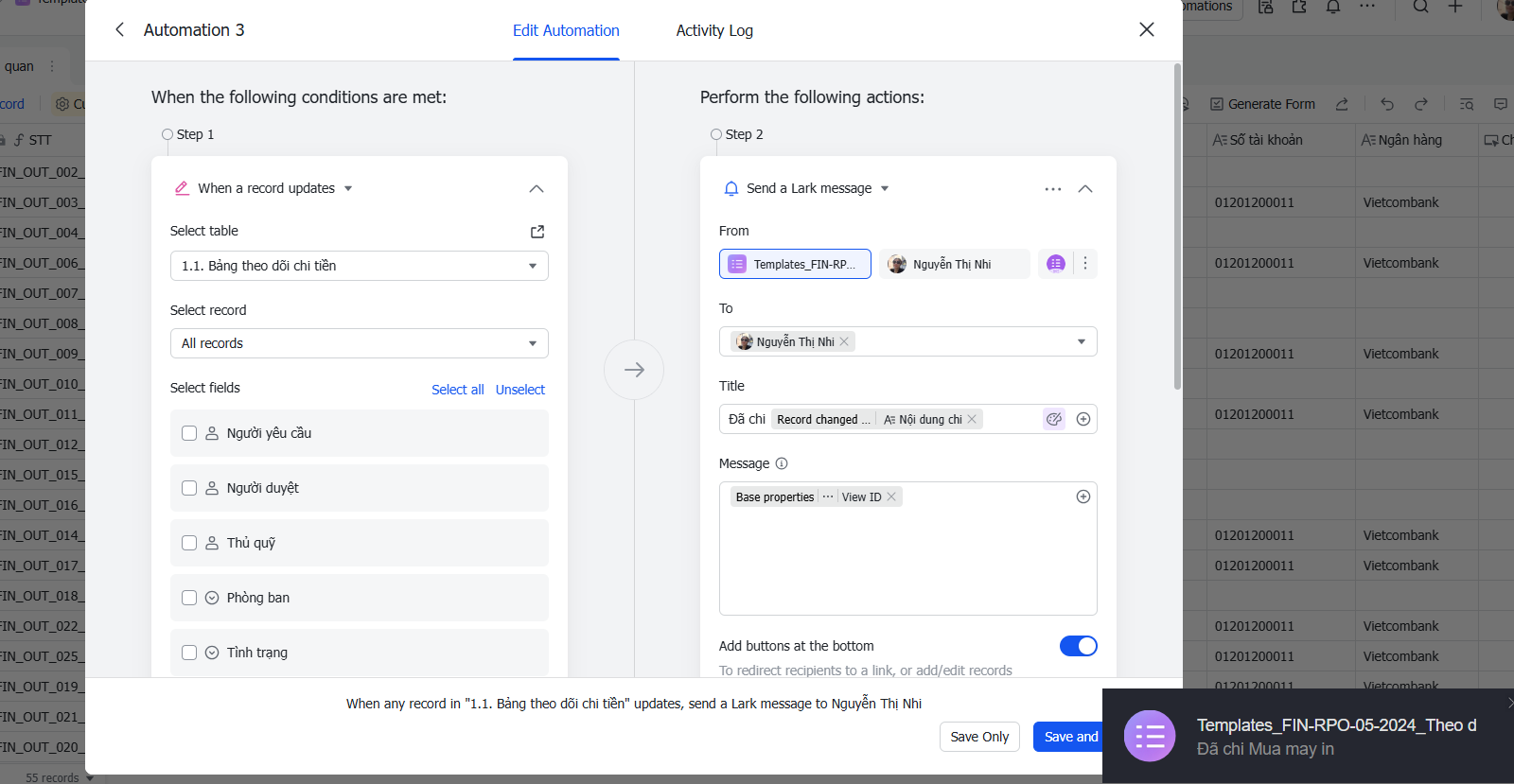The width and height of the screenshot is (1514, 784).
Task: Switch to the Activity Log tab
Action: 714,30
